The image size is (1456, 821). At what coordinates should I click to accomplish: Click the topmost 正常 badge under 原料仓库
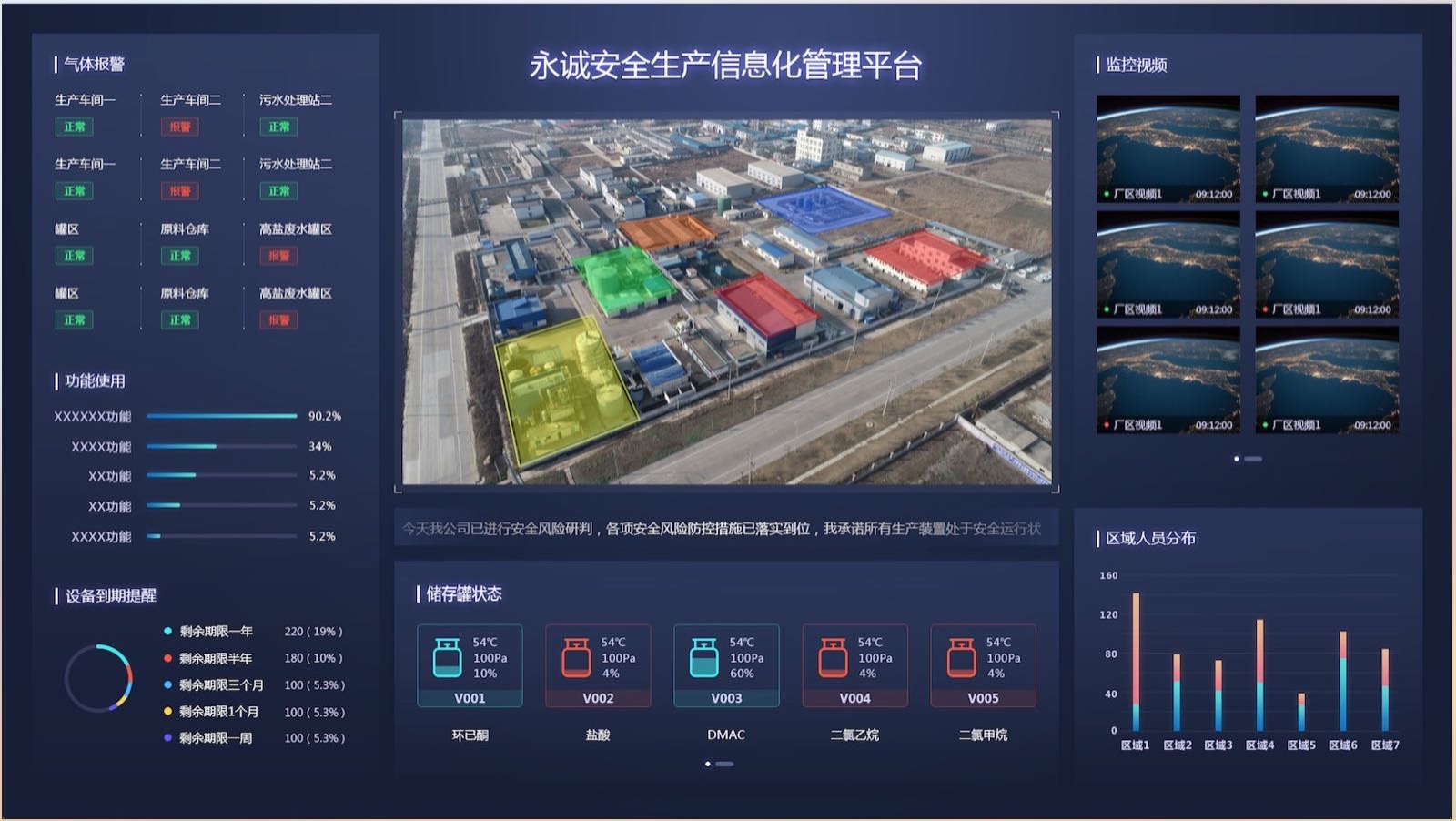coord(180,256)
